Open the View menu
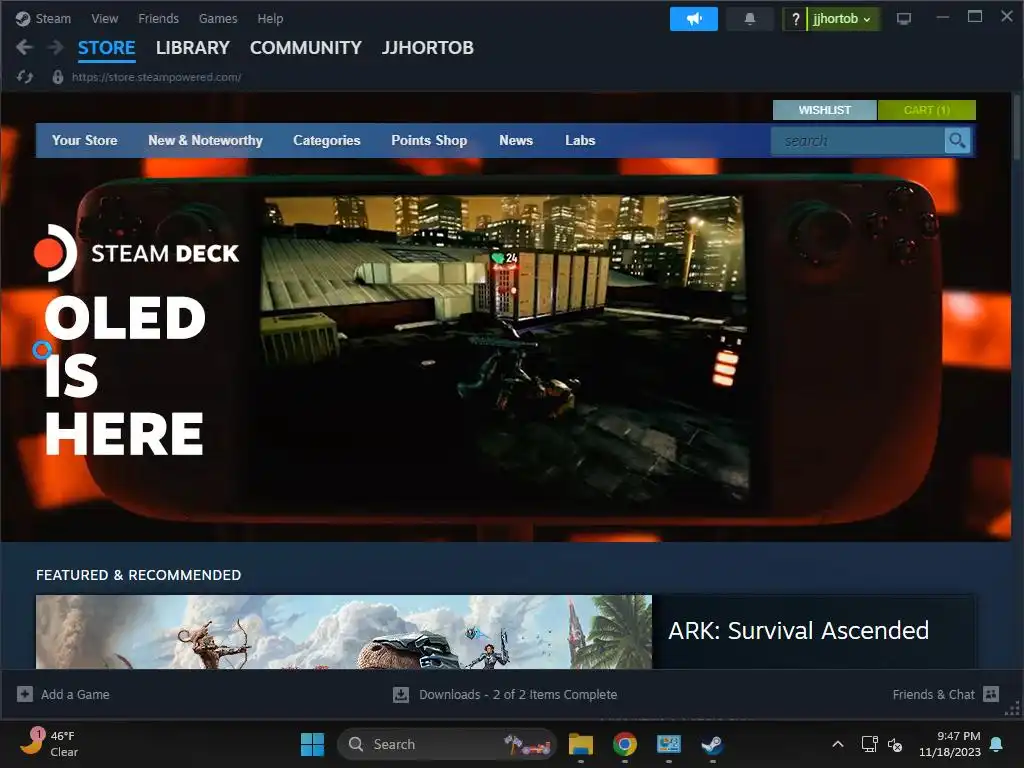This screenshot has height=768, width=1024. tap(104, 19)
